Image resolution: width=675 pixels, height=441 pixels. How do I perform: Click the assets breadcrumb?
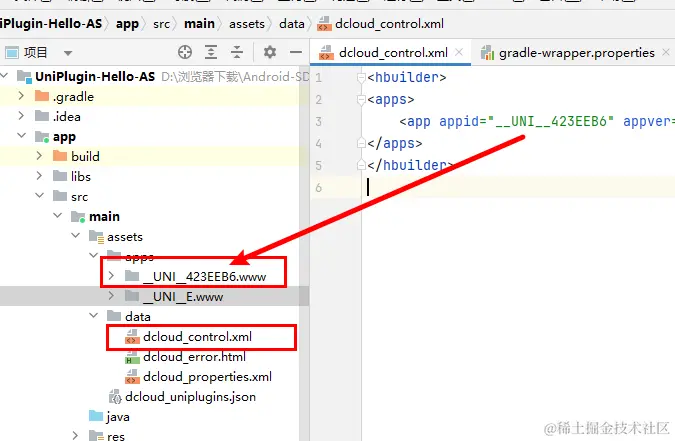coord(247,24)
